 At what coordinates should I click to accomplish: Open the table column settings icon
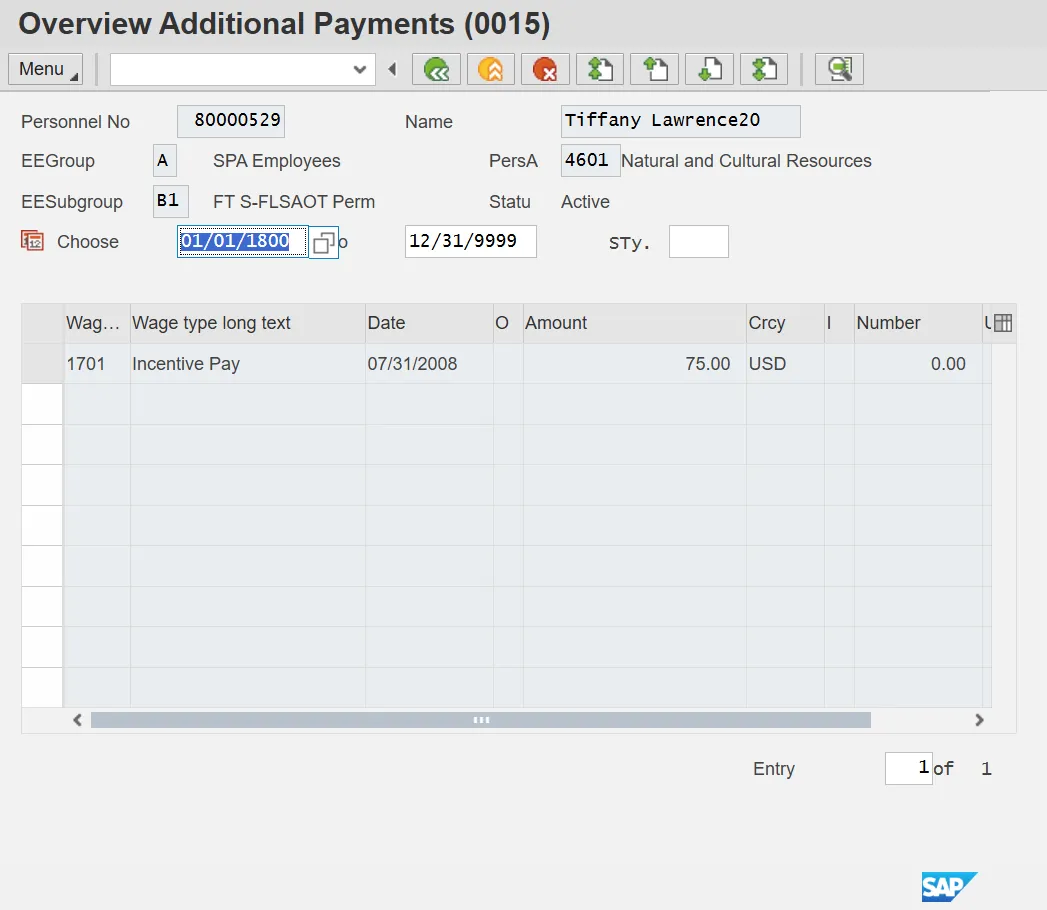(x=1003, y=323)
